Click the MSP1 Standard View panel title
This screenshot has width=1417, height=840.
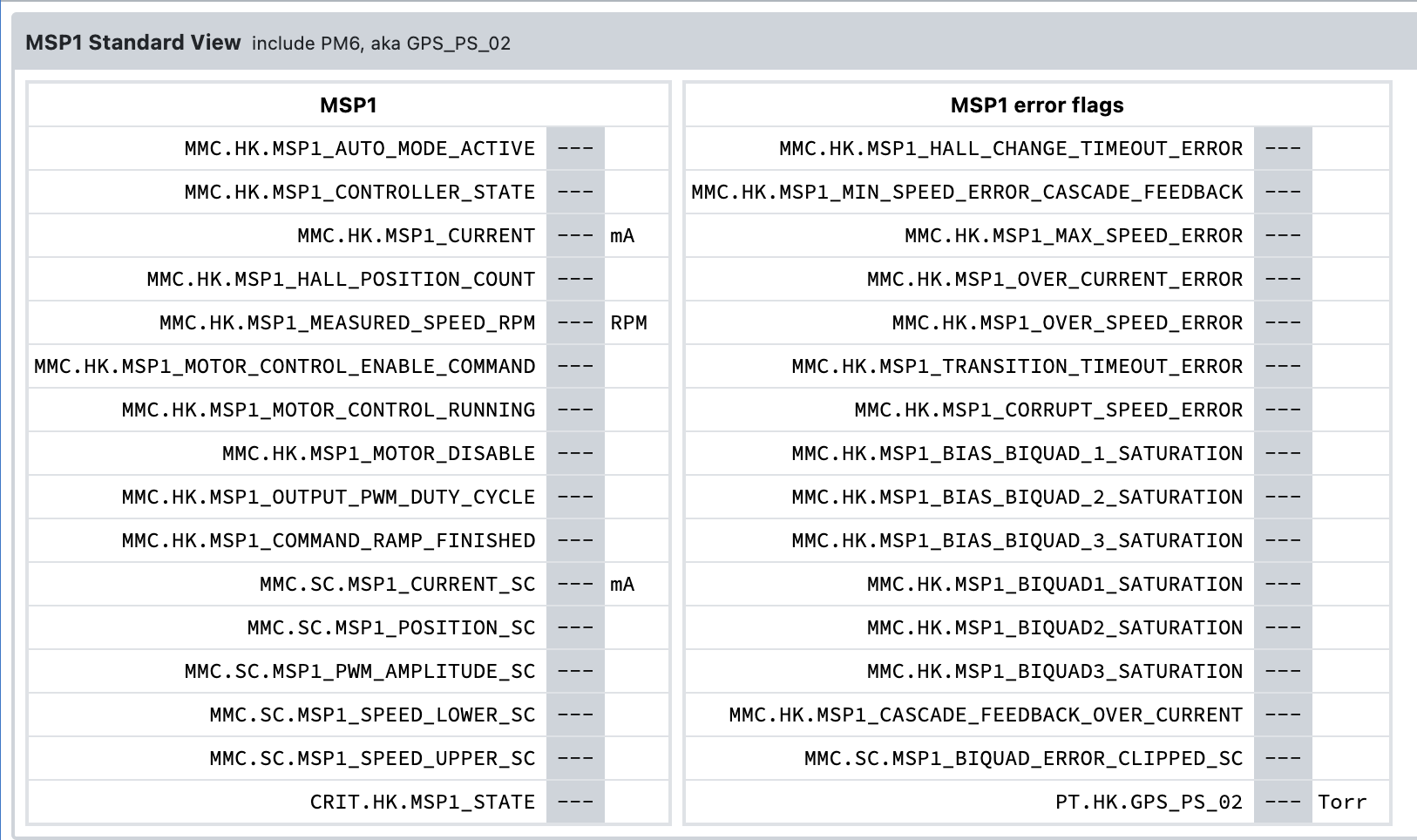[x=132, y=43]
